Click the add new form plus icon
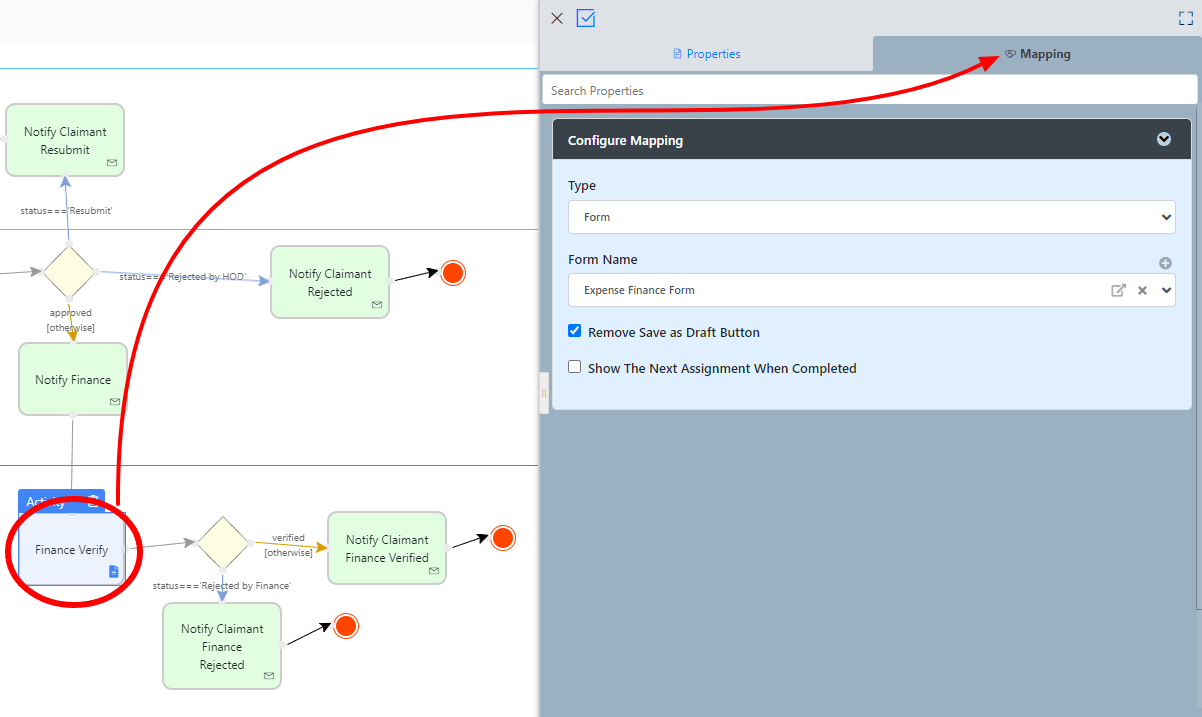 tap(1165, 263)
